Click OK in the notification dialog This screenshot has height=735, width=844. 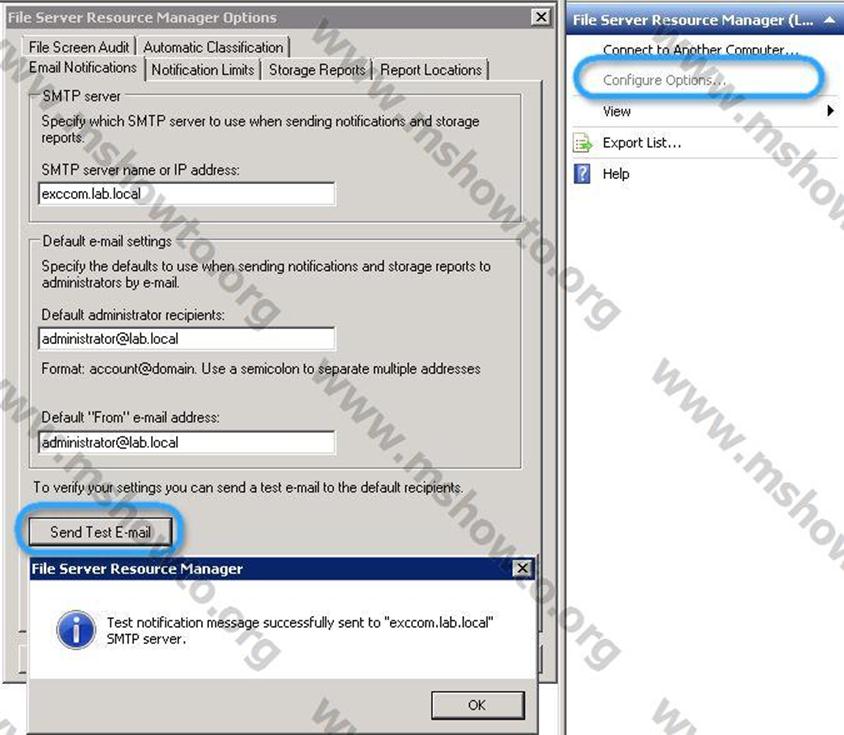(477, 705)
